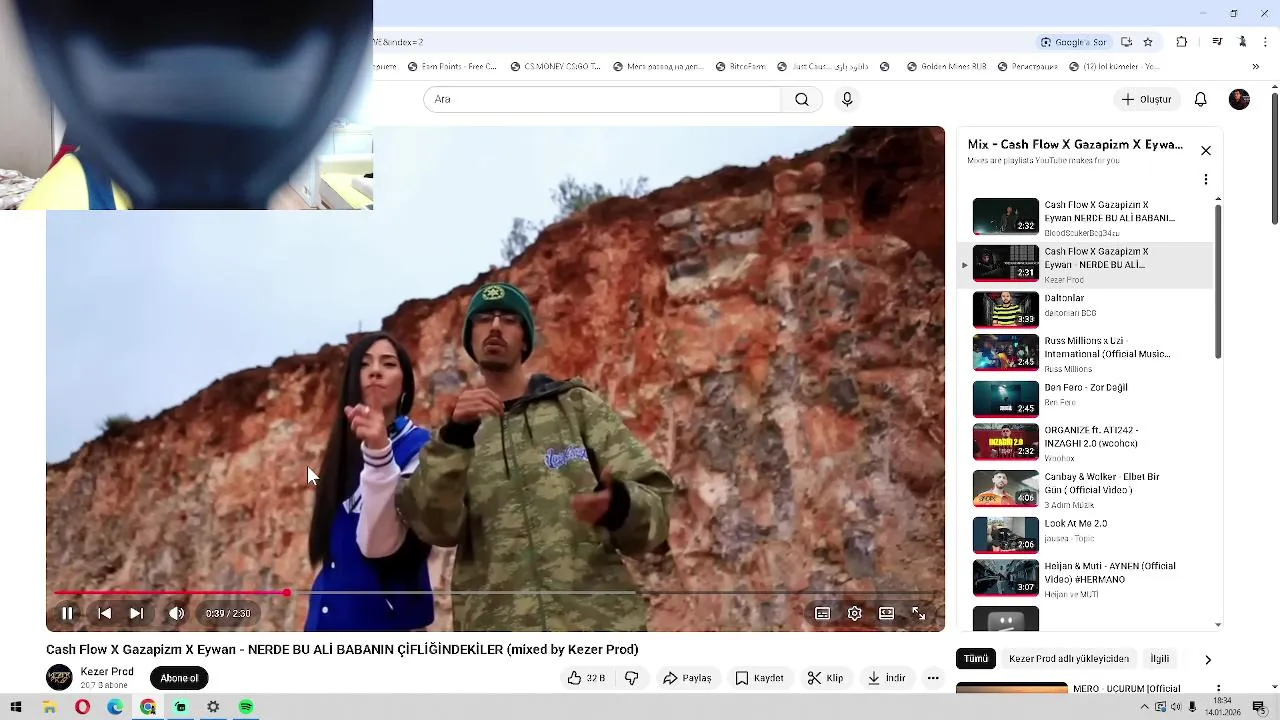This screenshot has height=720, width=1280.
Task: Open YouTube notifications bell
Action: (1201, 99)
